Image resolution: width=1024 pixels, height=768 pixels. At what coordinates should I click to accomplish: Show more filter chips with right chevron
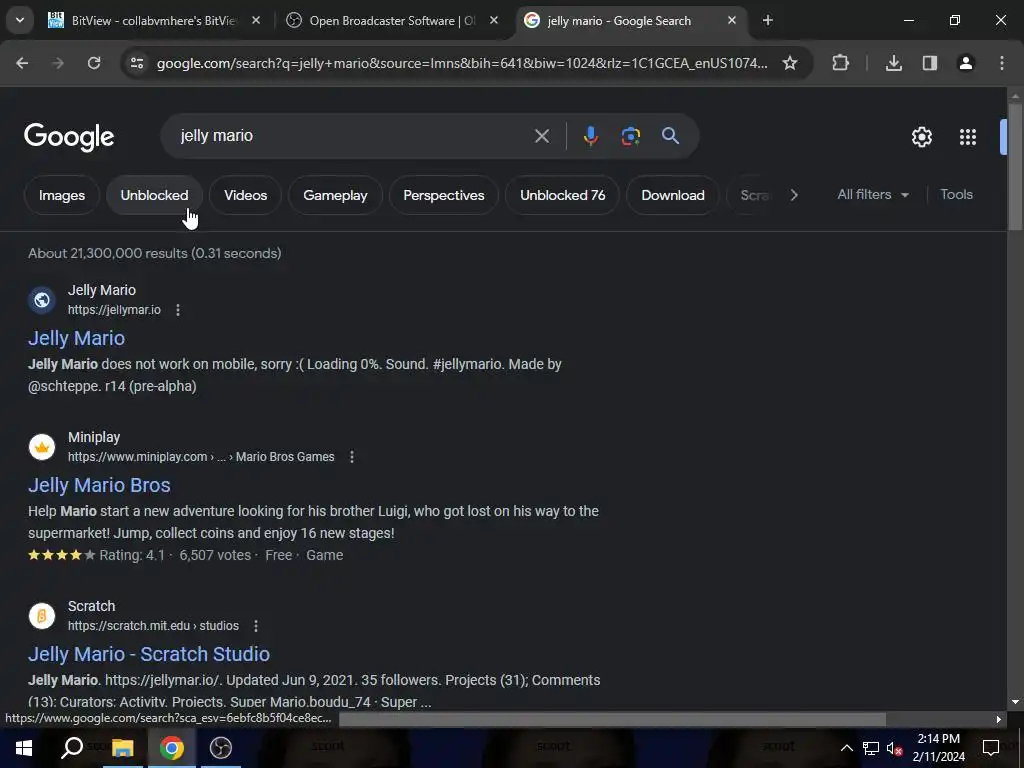pos(794,195)
